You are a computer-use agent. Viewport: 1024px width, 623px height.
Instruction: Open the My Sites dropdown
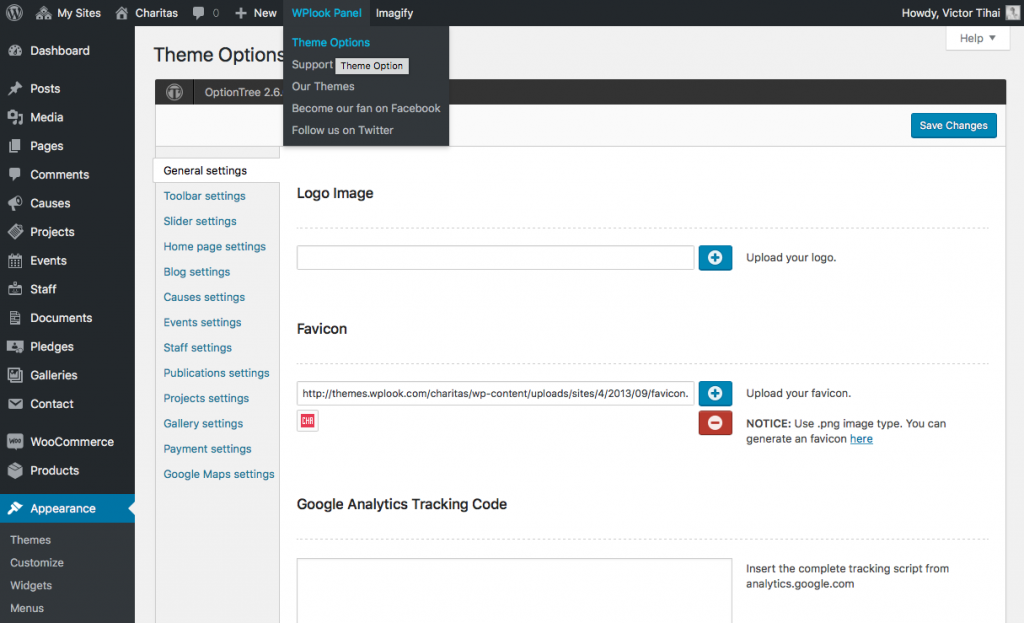(x=68, y=13)
